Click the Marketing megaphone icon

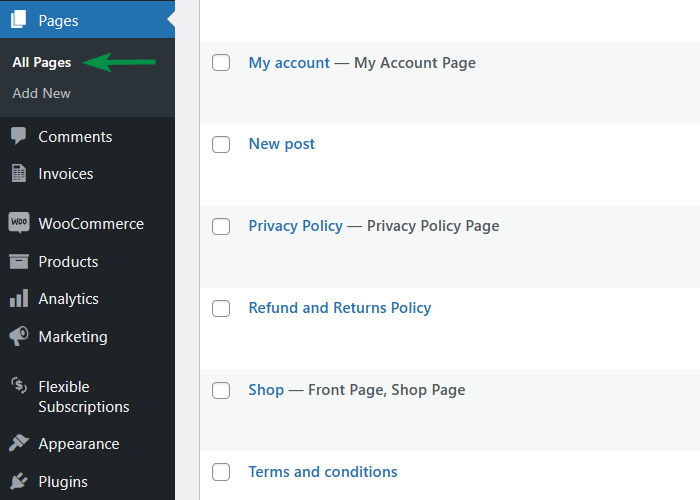pos(19,336)
